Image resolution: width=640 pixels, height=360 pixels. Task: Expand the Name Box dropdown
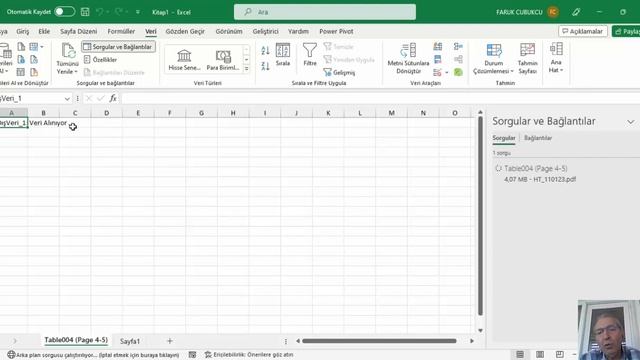click(x=67, y=99)
